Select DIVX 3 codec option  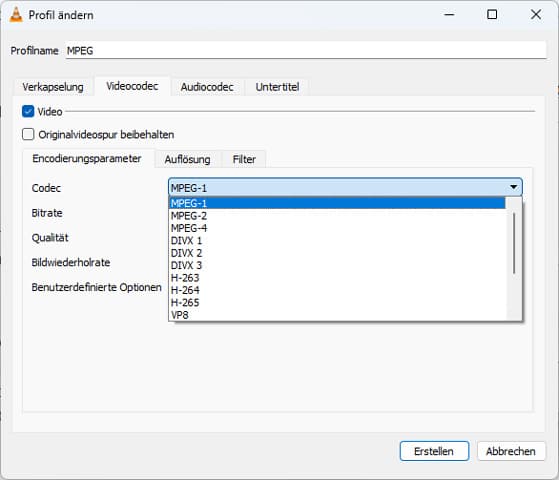pyautogui.click(x=337, y=266)
